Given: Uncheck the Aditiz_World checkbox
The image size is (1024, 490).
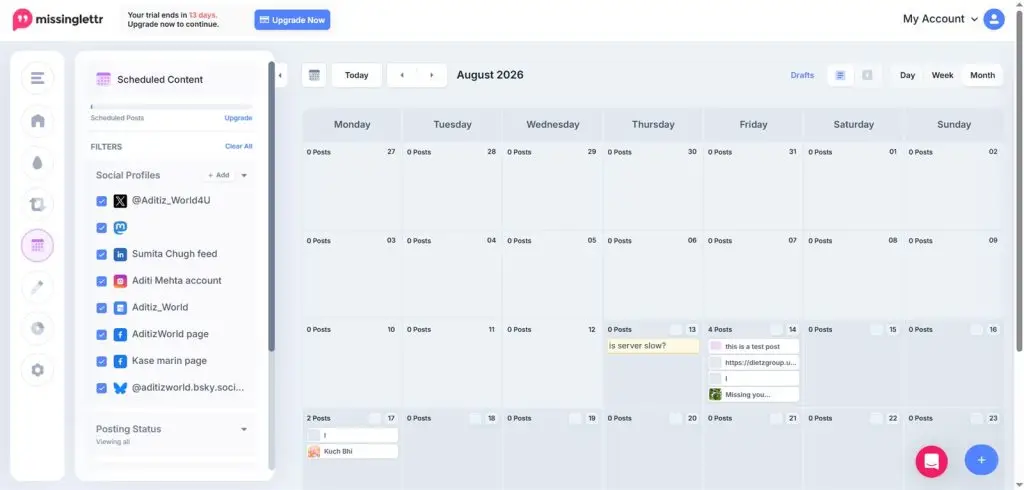Looking at the screenshot, I should click(101, 308).
